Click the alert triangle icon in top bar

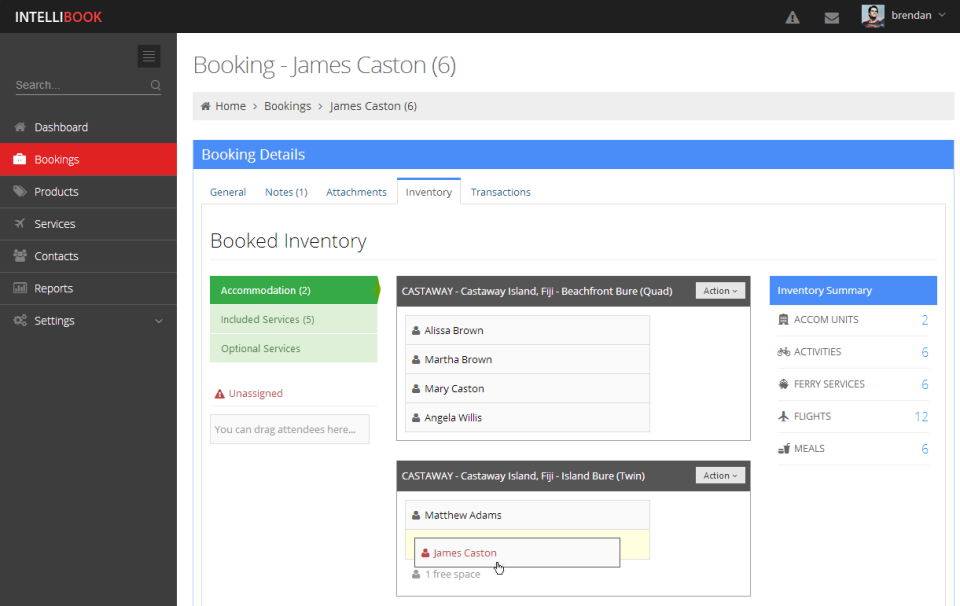(792, 16)
